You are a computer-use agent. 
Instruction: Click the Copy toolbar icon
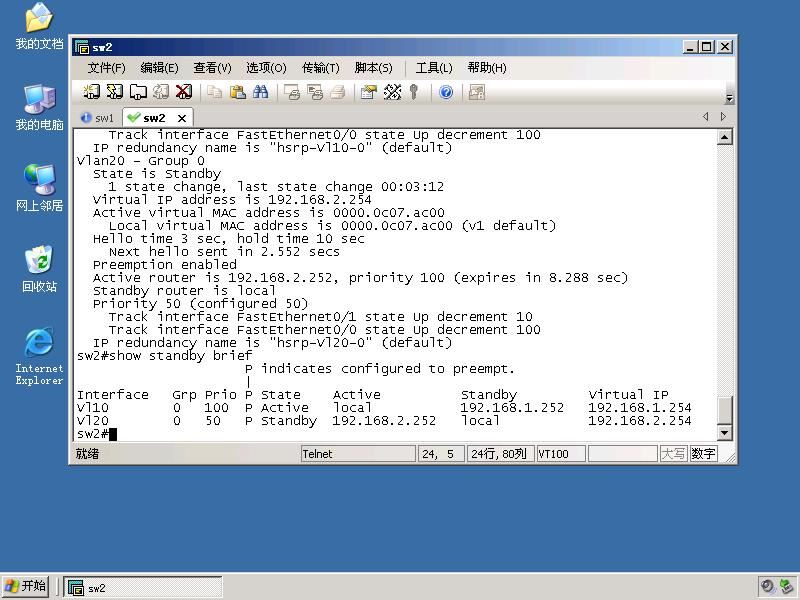tap(214, 92)
